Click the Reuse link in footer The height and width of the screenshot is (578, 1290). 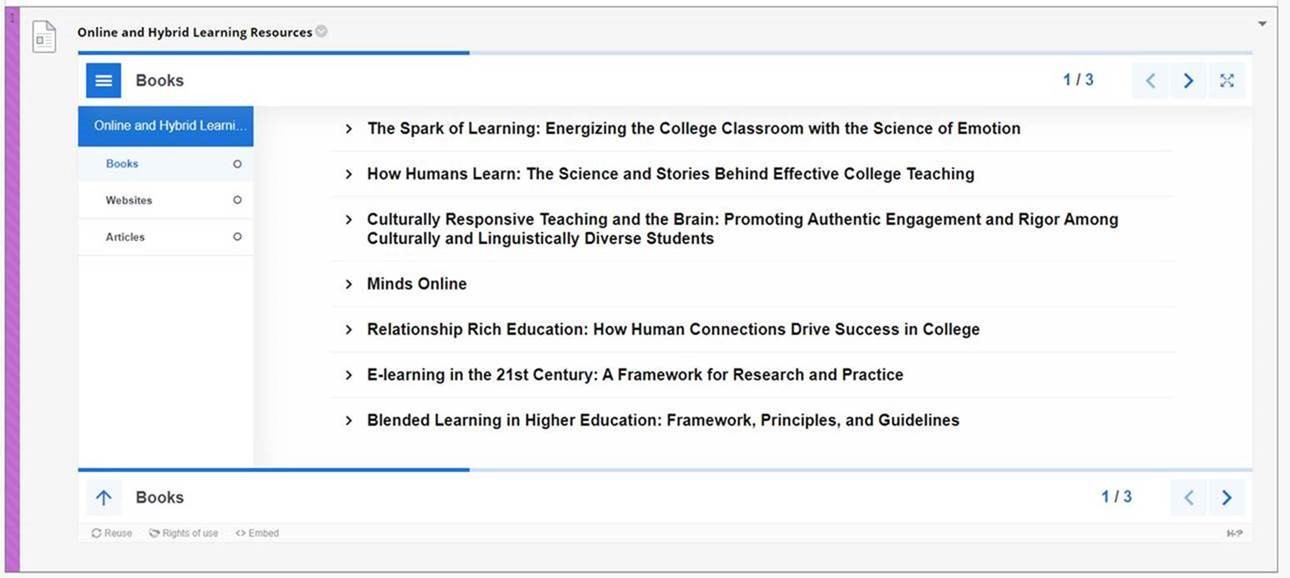(x=111, y=533)
